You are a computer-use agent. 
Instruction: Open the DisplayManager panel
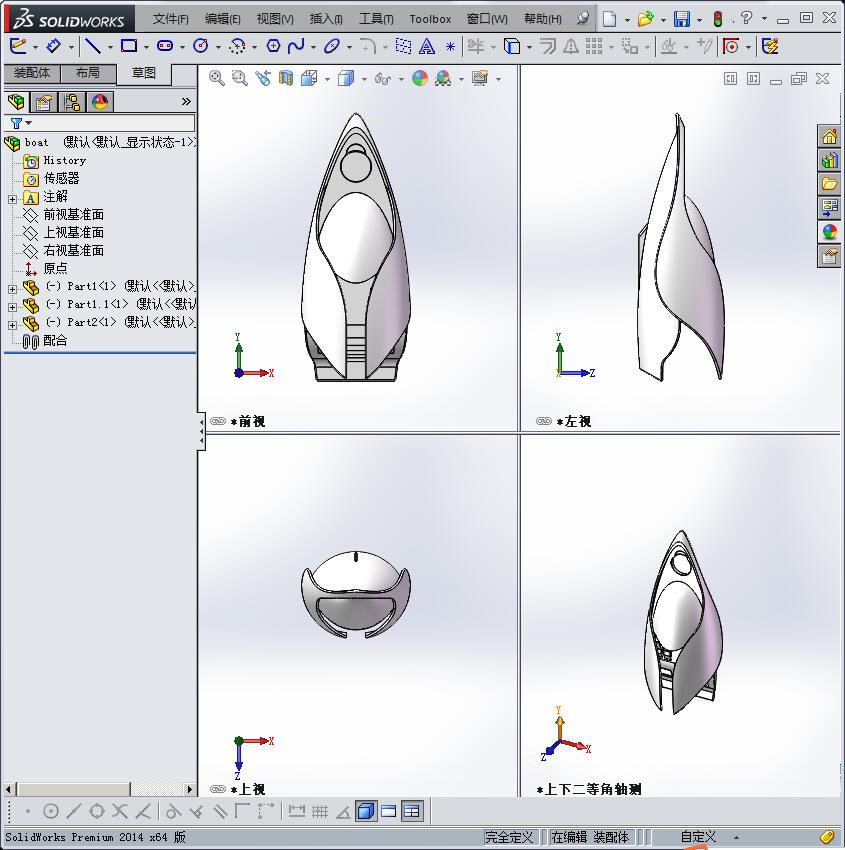tap(98, 101)
